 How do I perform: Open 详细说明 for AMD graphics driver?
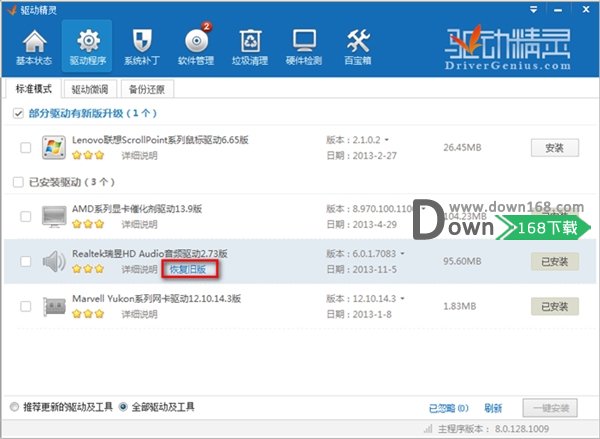[139, 224]
